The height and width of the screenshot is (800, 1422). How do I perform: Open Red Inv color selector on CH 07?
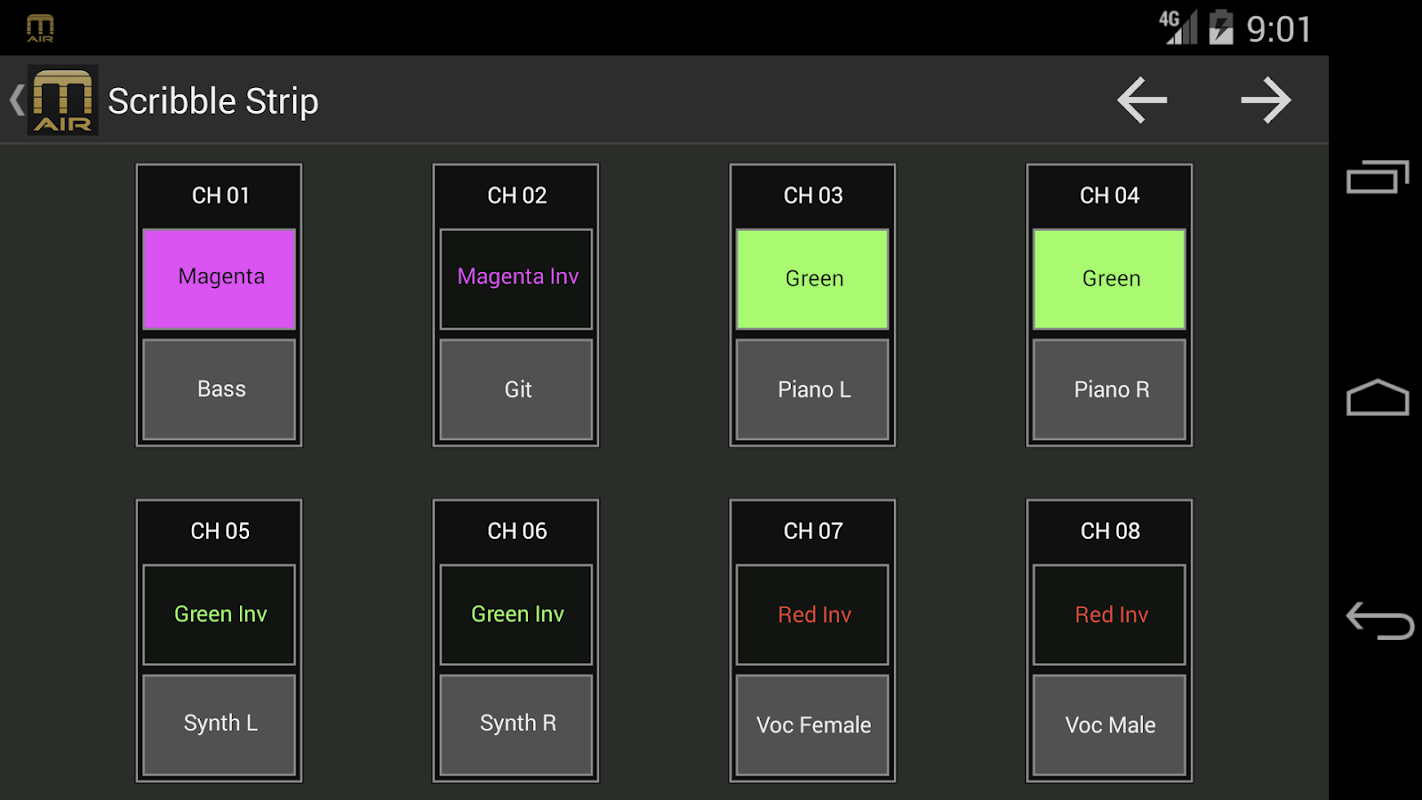pyautogui.click(x=813, y=615)
